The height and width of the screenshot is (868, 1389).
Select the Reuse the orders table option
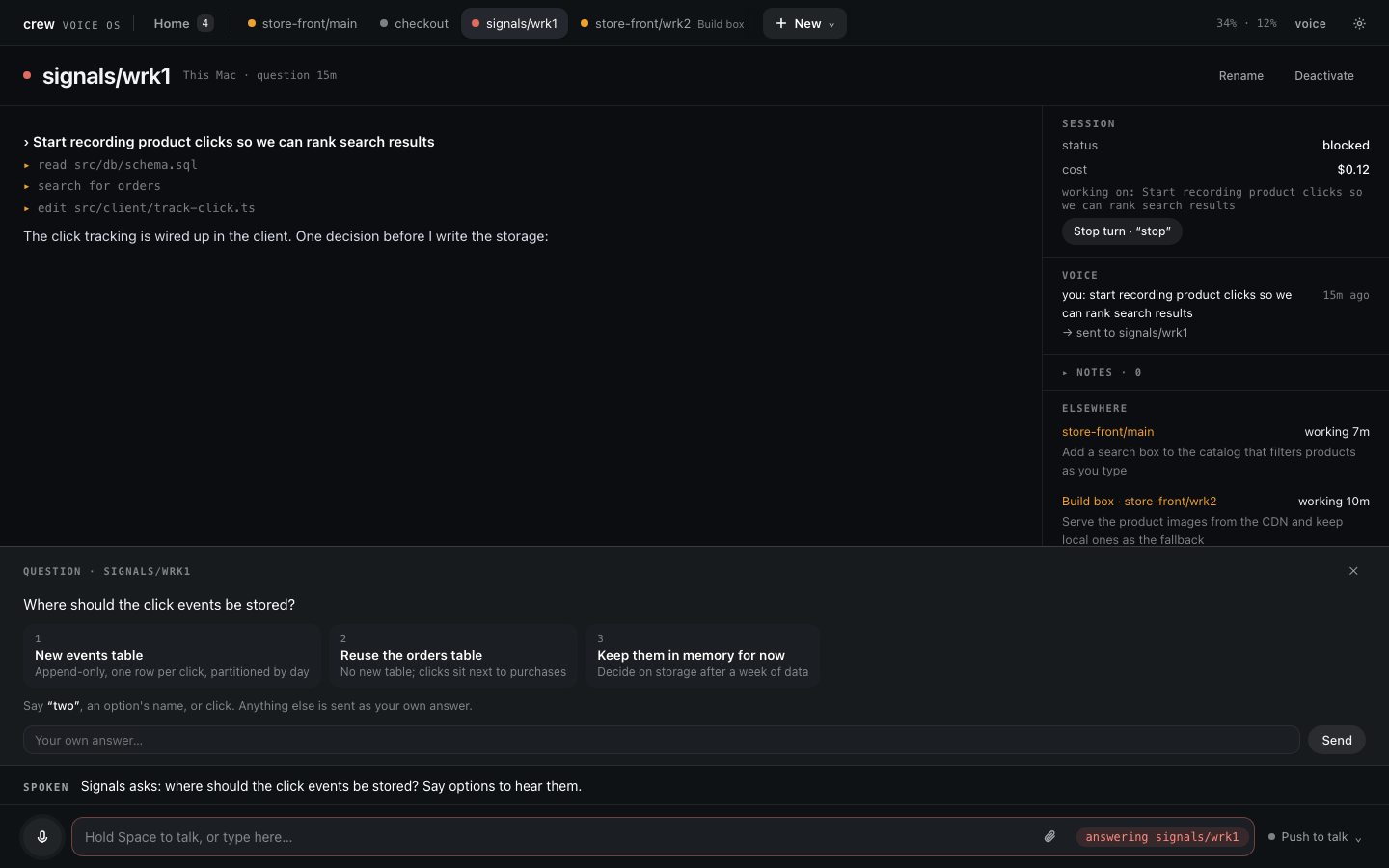click(x=452, y=656)
